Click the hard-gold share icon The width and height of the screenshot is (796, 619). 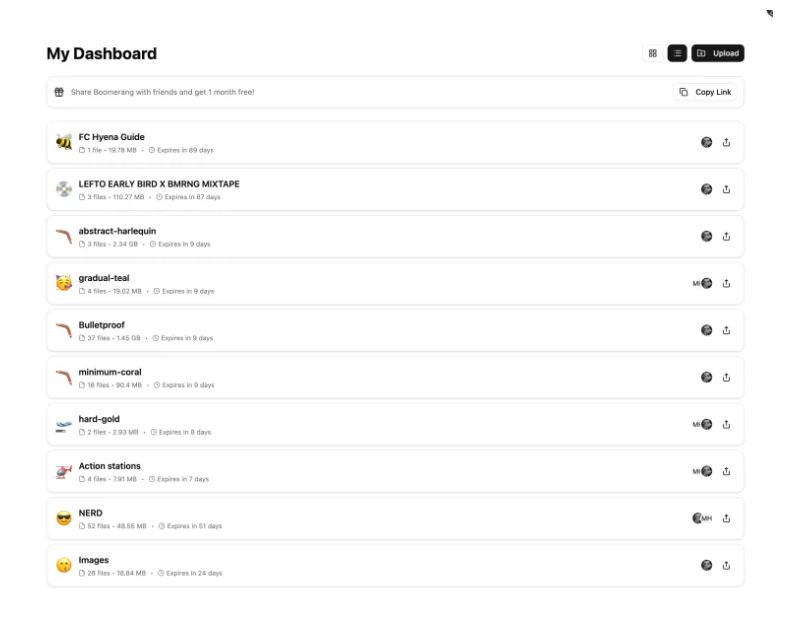point(726,424)
